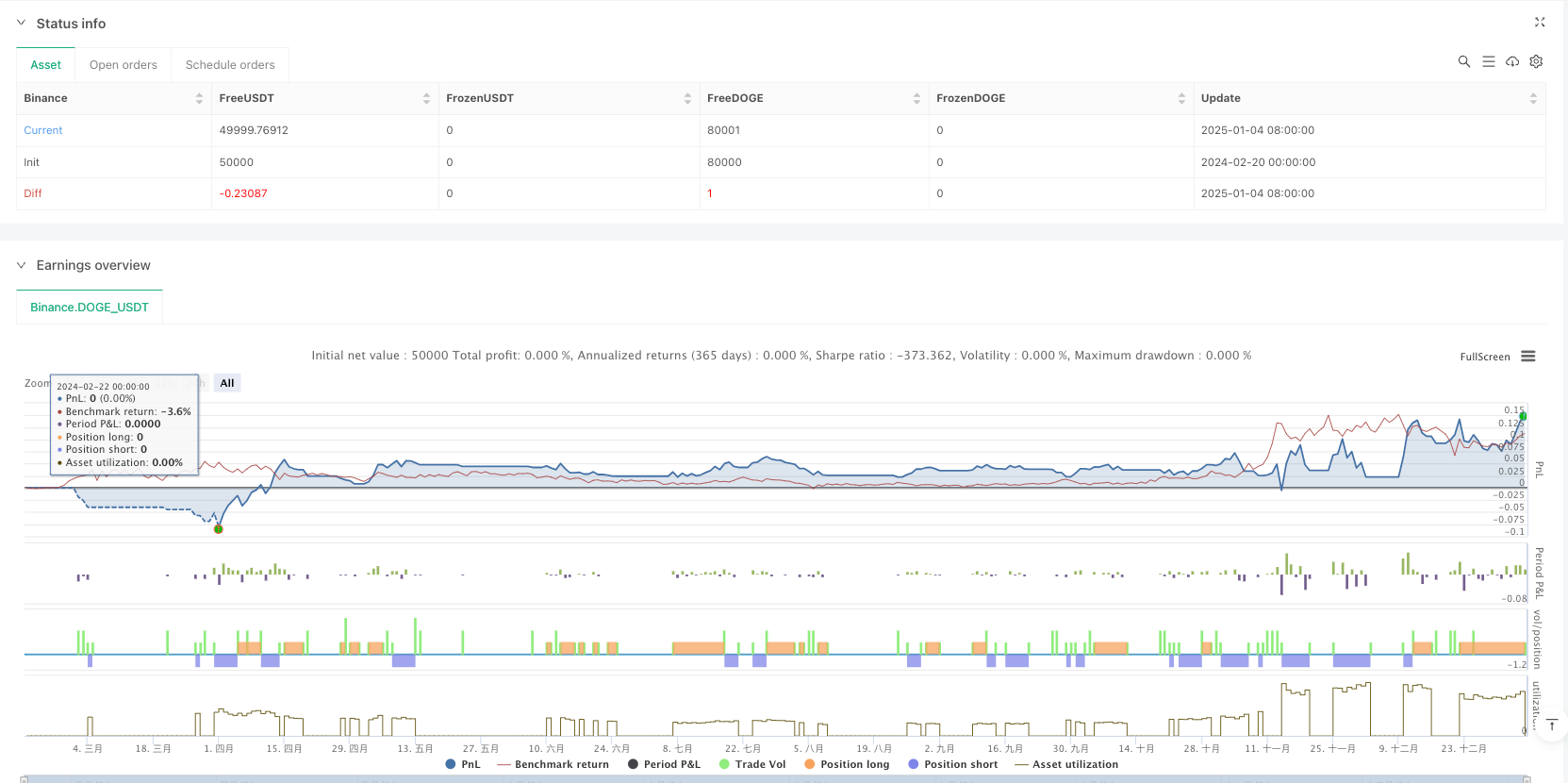The image size is (1568, 783).
Task: Toggle Position long legend color marker
Action: (809, 764)
